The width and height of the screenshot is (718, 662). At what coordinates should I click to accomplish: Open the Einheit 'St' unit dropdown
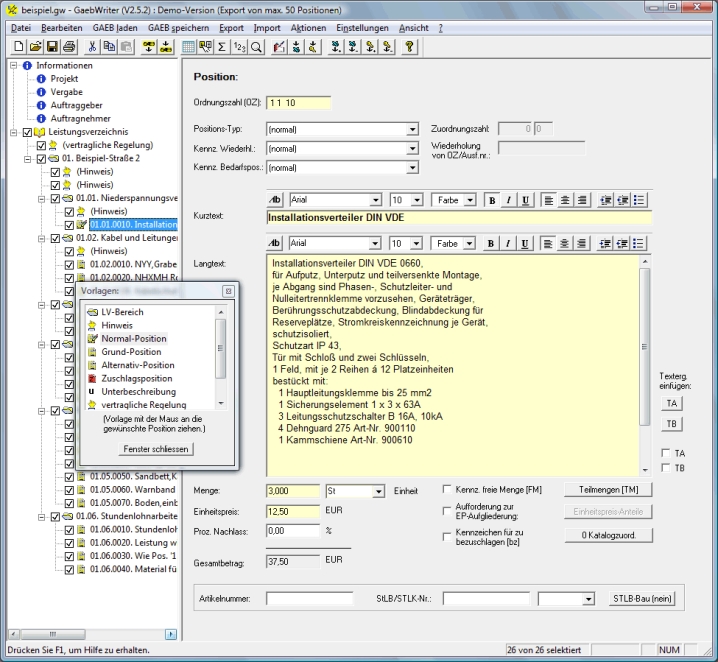click(379, 491)
